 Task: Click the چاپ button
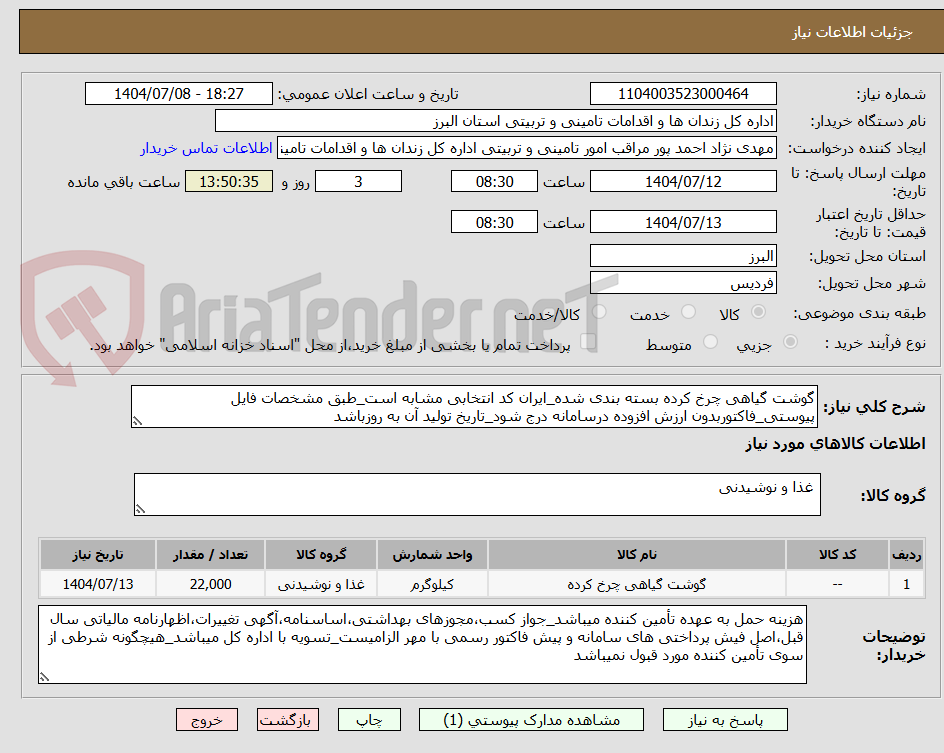[x=369, y=719]
